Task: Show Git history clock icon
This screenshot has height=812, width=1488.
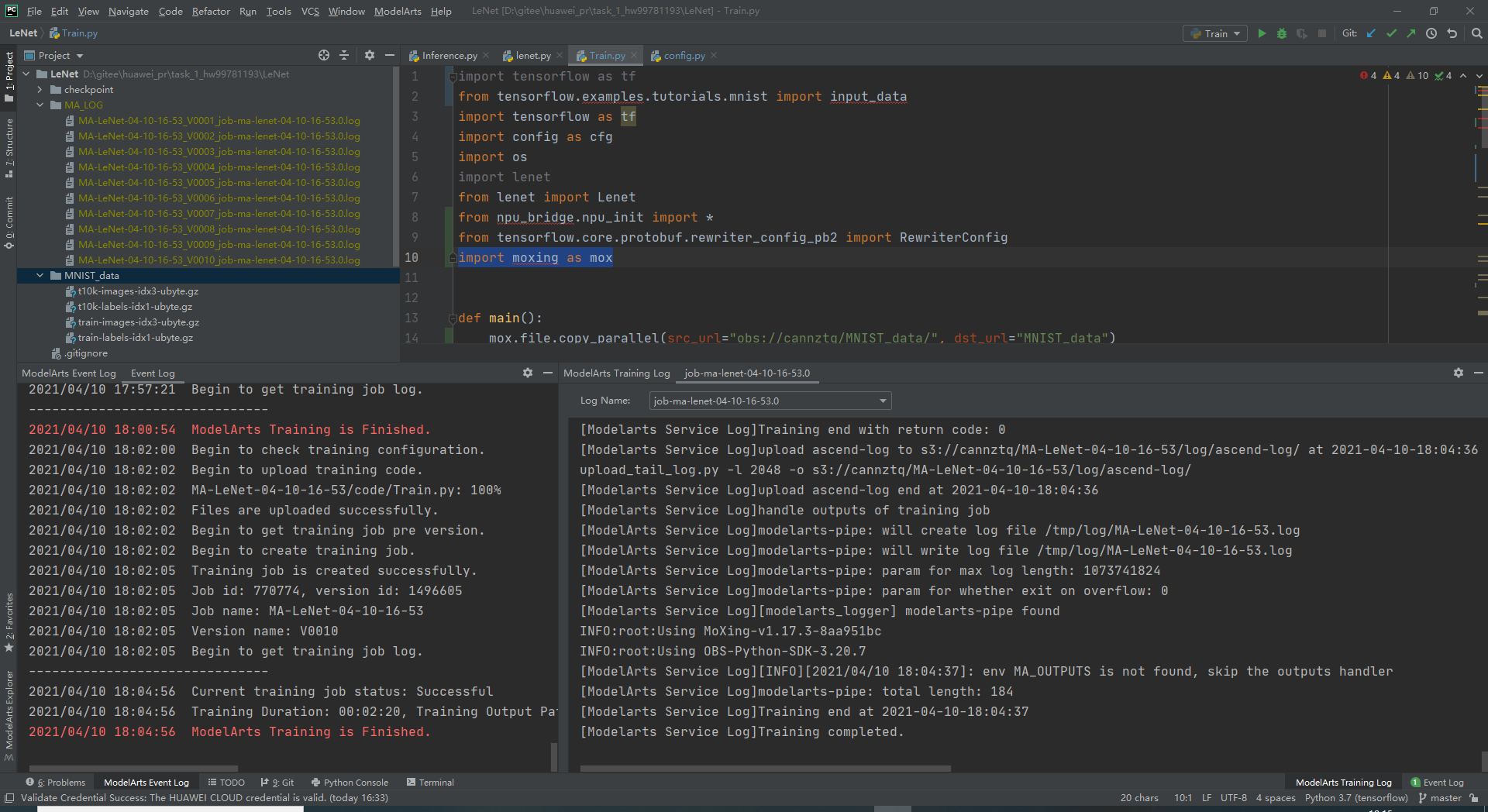Action: pyautogui.click(x=1431, y=33)
